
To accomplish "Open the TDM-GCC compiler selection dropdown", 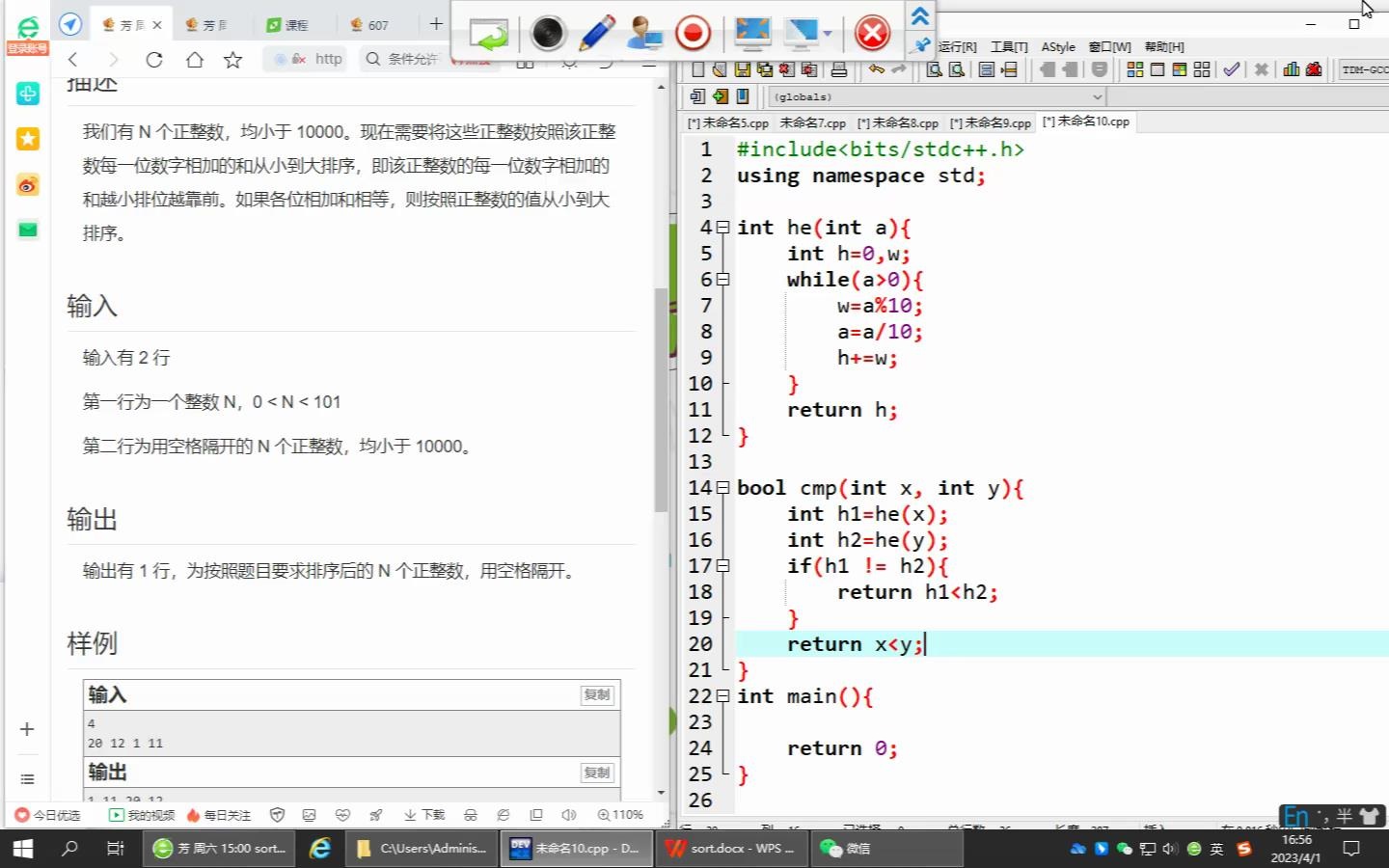I will [x=1364, y=69].
